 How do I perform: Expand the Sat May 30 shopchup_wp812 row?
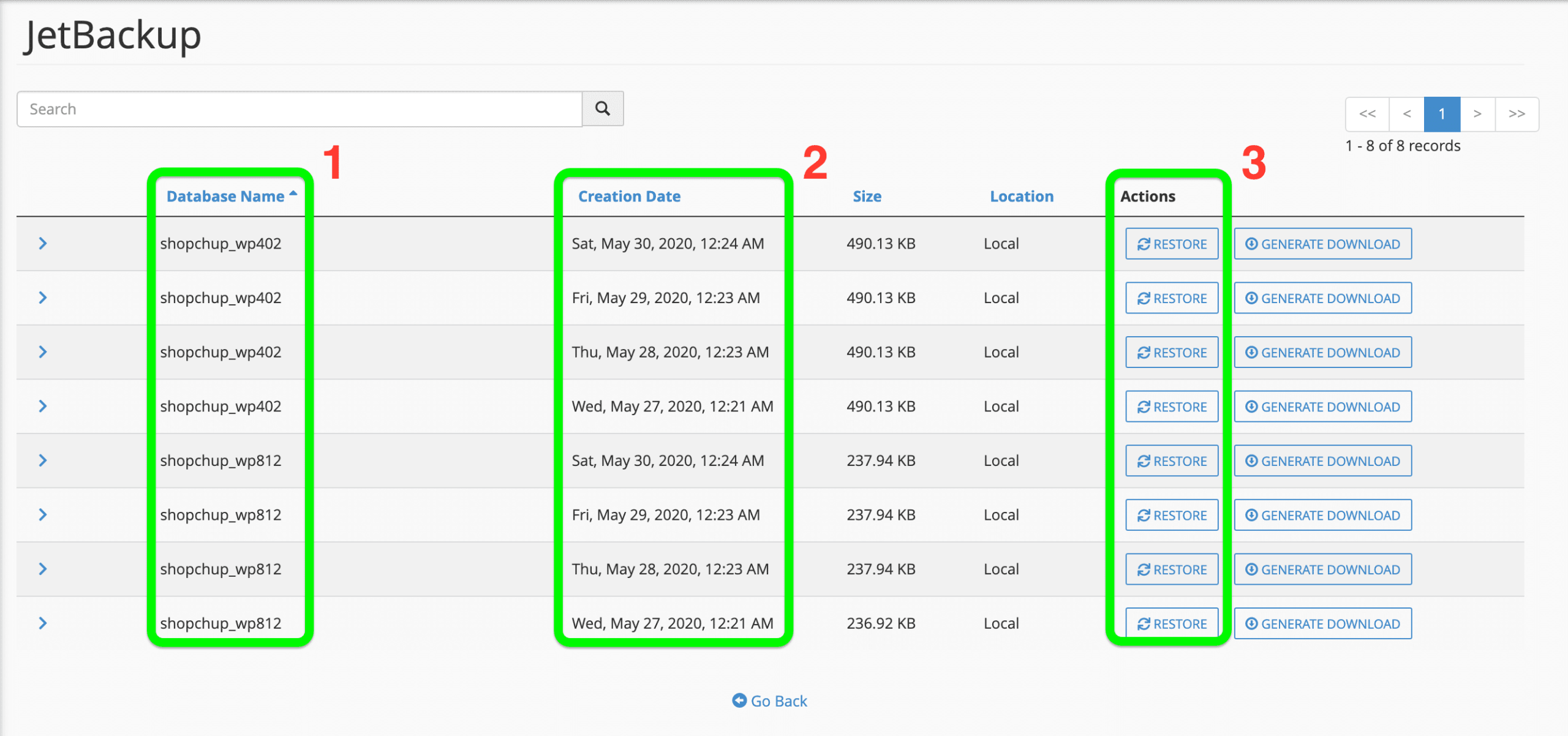coord(43,460)
